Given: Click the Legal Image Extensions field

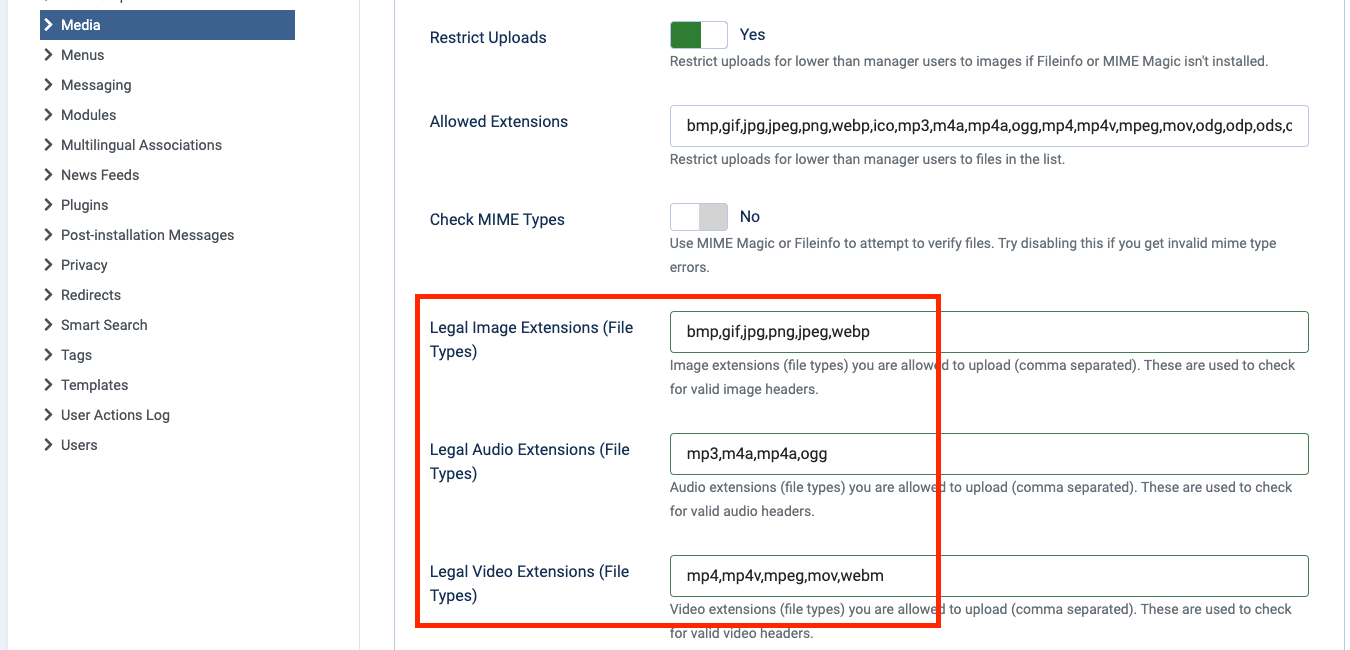Looking at the screenshot, I should [x=988, y=332].
